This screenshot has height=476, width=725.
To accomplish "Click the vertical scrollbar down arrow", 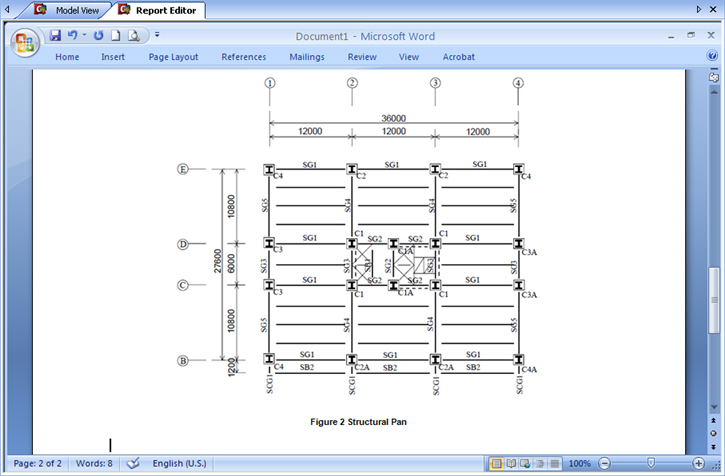I will 713,406.
